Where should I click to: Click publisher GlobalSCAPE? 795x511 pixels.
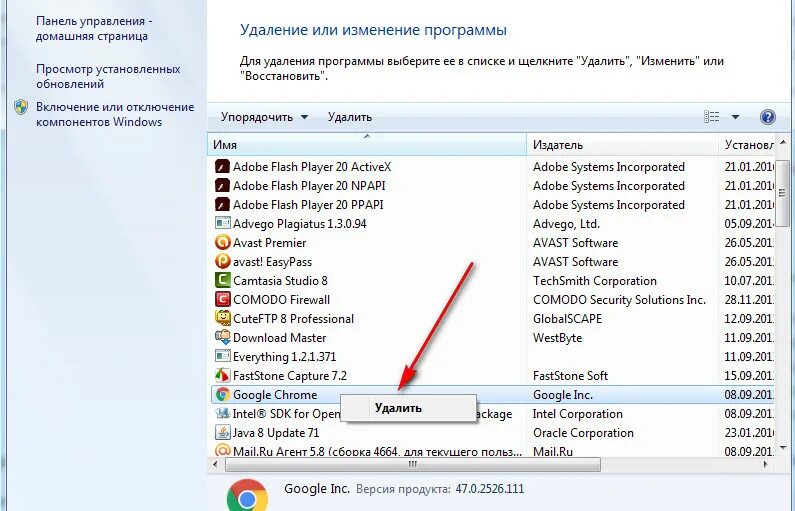567,319
